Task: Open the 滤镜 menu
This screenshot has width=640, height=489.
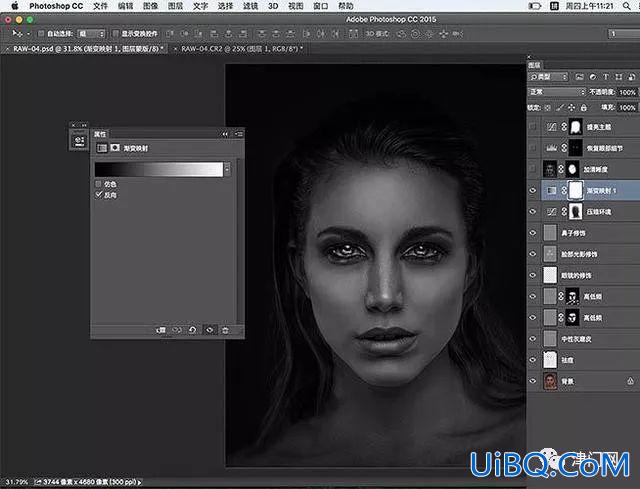Action: tap(250, 6)
